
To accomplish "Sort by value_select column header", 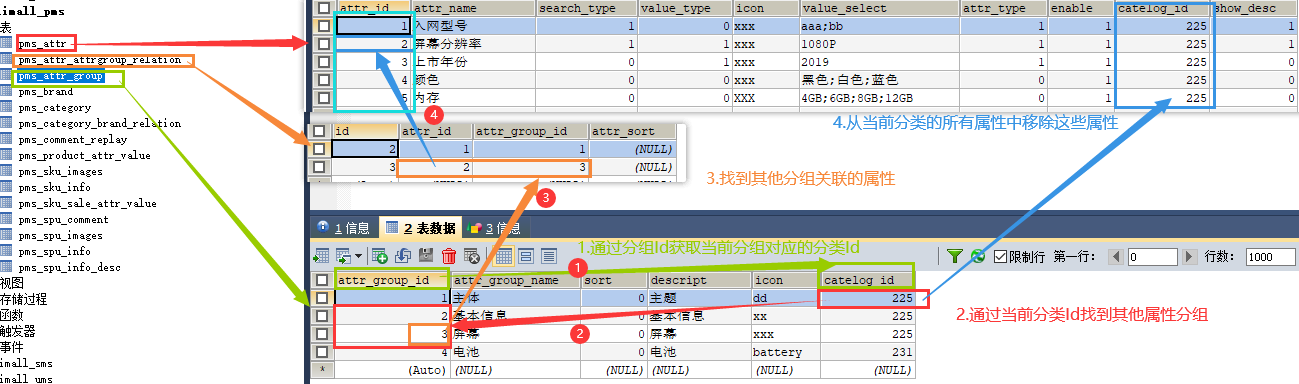I will pyautogui.click(x=879, y=8).
